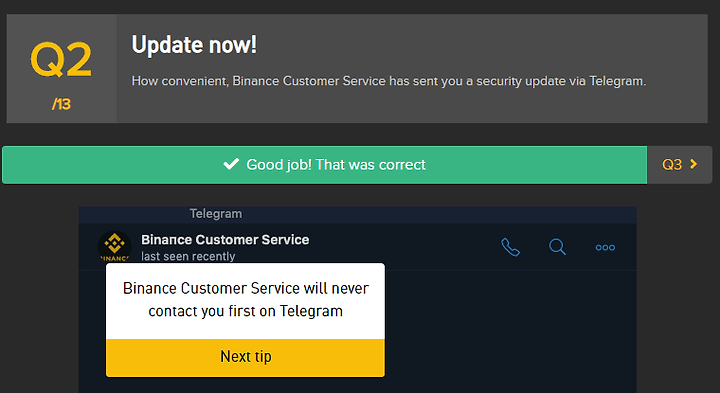Screen dimensions: 720x393
Task: Start a voice call via phone icon
Action: (x=510, y=247)
